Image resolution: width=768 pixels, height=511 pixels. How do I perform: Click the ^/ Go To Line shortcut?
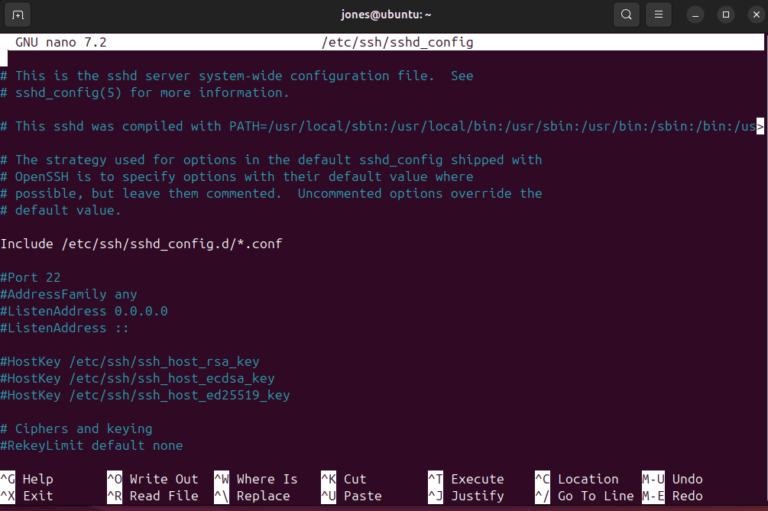584,496
